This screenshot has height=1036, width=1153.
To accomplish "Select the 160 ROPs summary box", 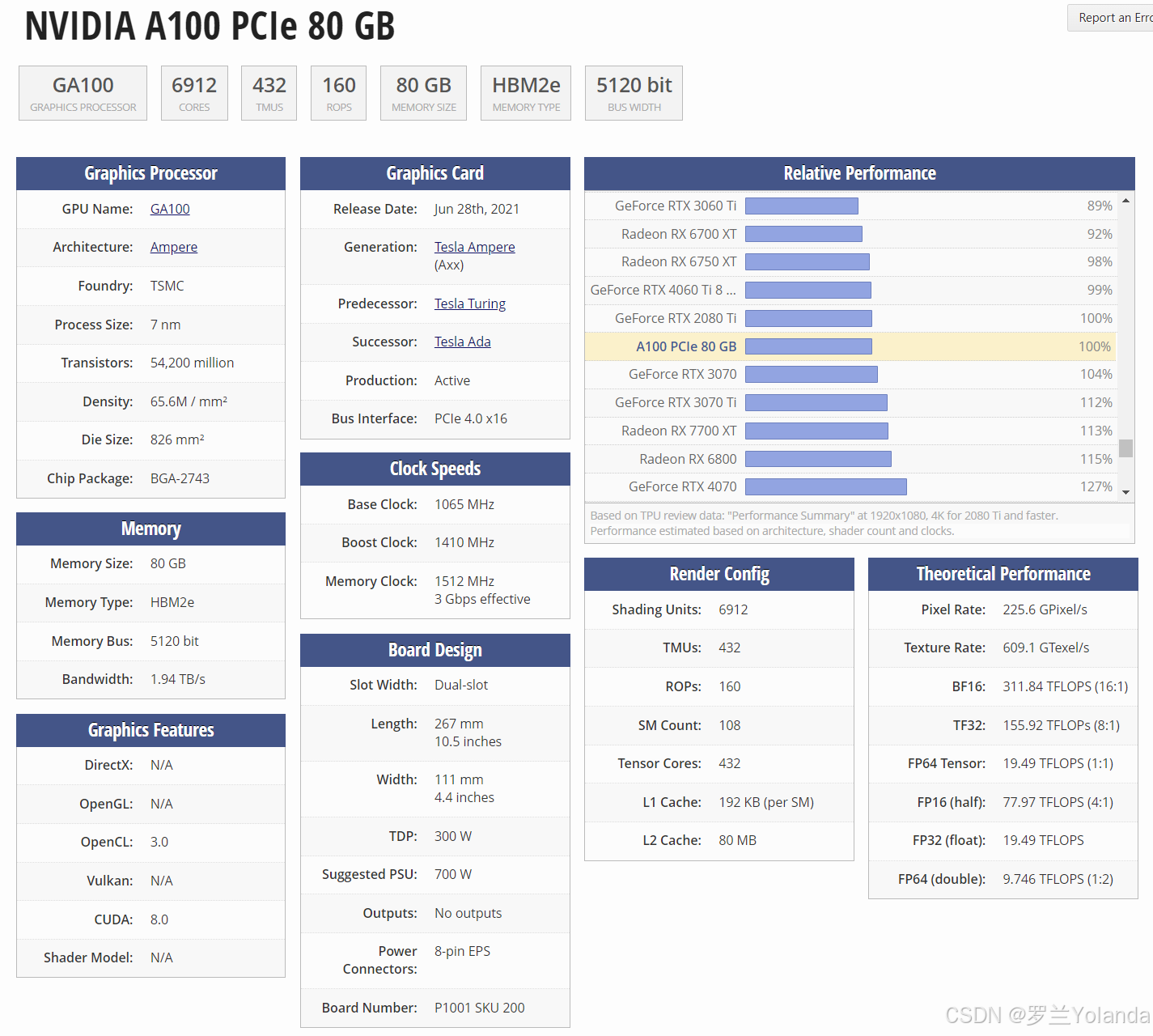I will click(339, 93).
